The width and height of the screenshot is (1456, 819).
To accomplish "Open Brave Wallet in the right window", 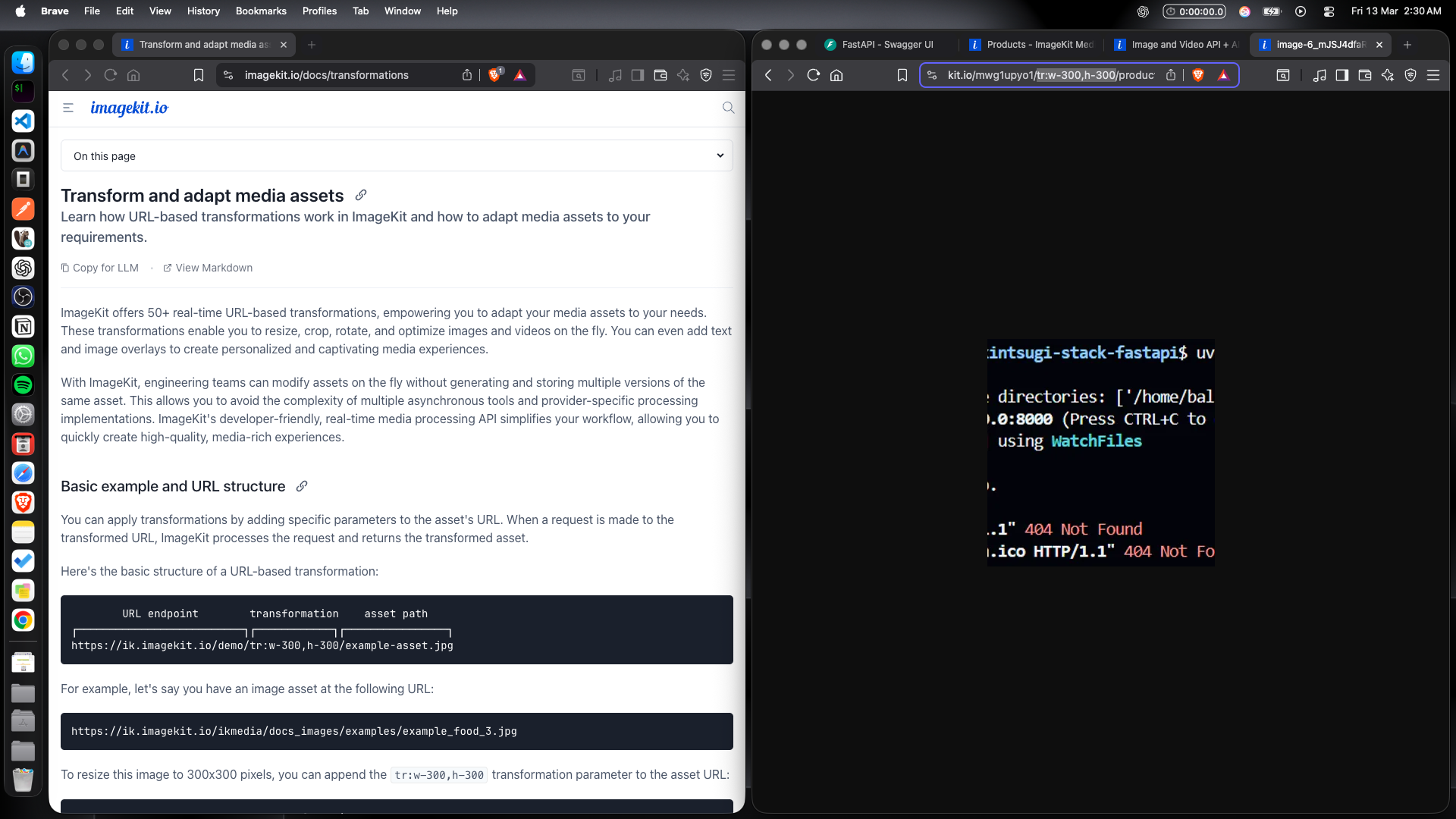I will 1365,75.
